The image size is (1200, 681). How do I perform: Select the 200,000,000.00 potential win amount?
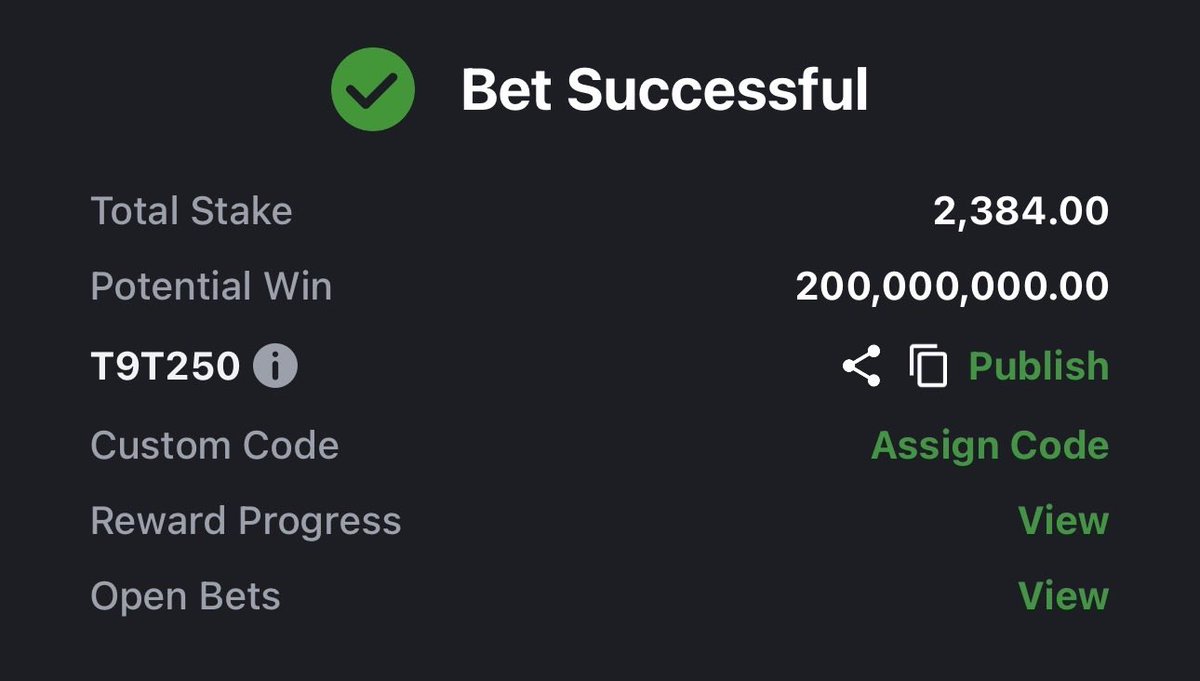click(x=952, y=288)
